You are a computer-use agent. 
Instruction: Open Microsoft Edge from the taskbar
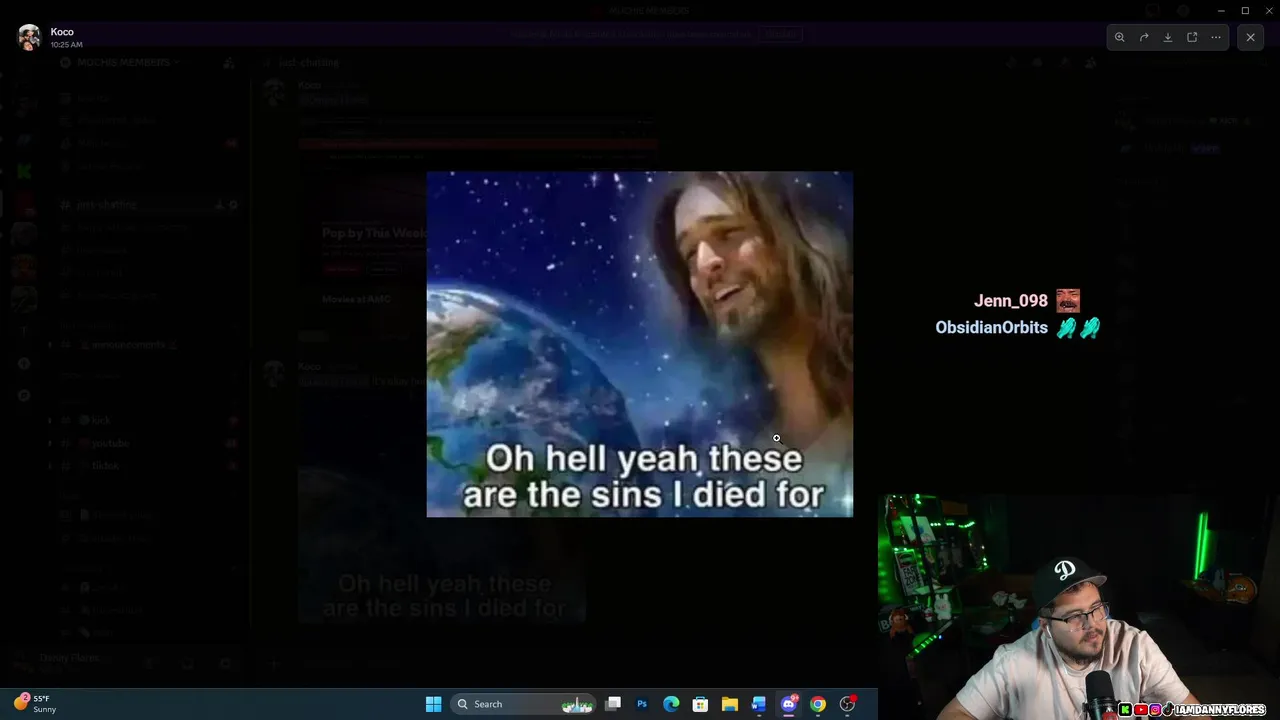point(671,704)
